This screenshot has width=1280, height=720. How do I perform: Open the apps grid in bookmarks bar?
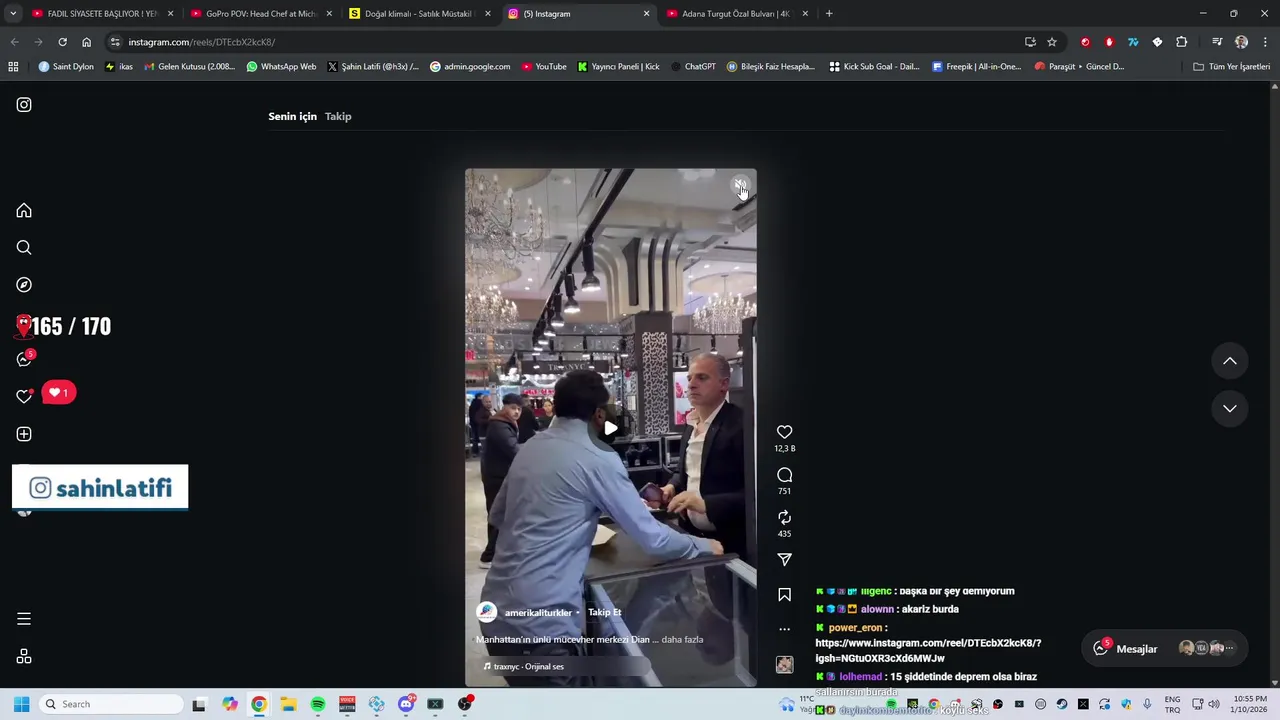pyautogui.click(x=13, y=67)
